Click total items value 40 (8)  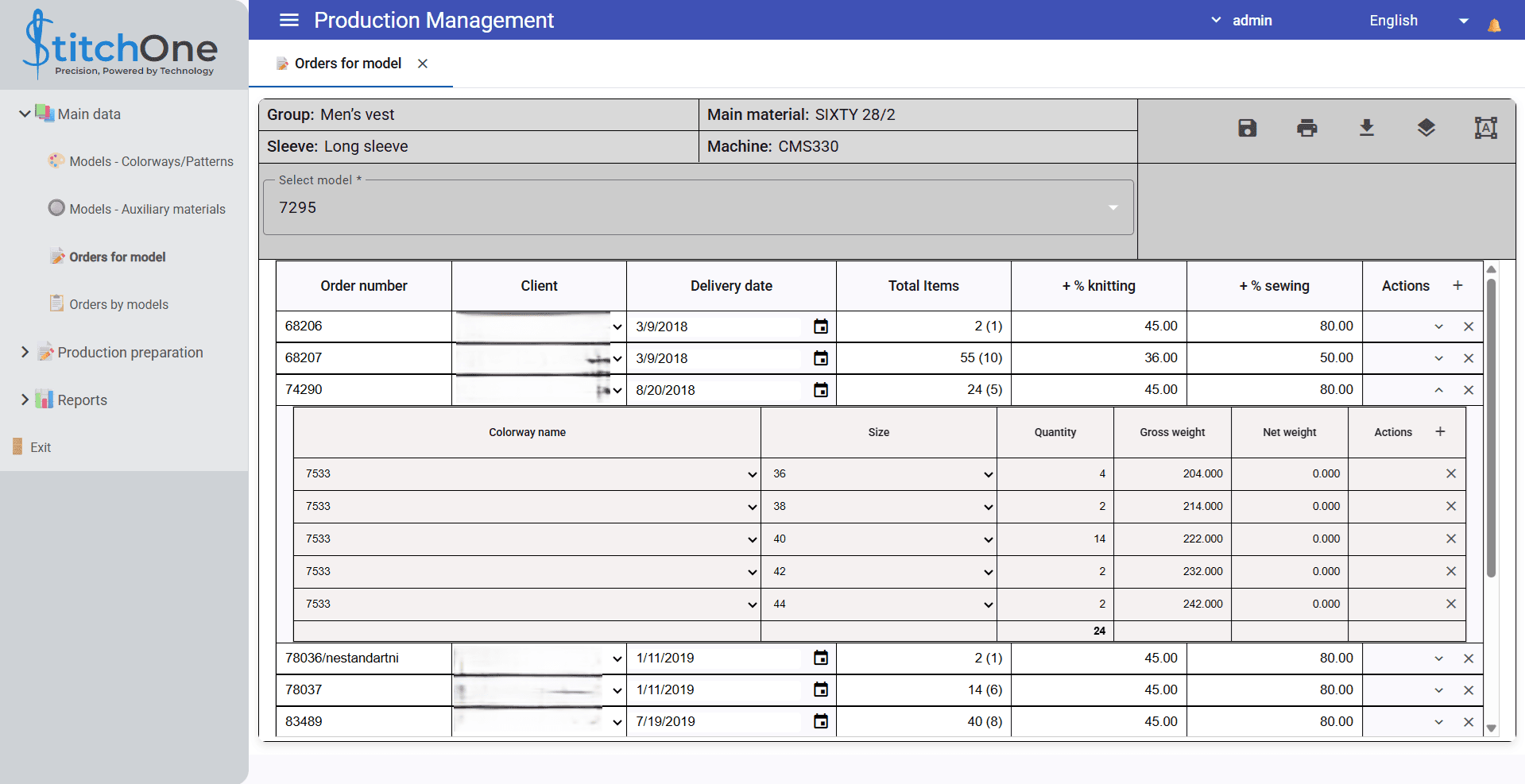click(x=985, y=721)
